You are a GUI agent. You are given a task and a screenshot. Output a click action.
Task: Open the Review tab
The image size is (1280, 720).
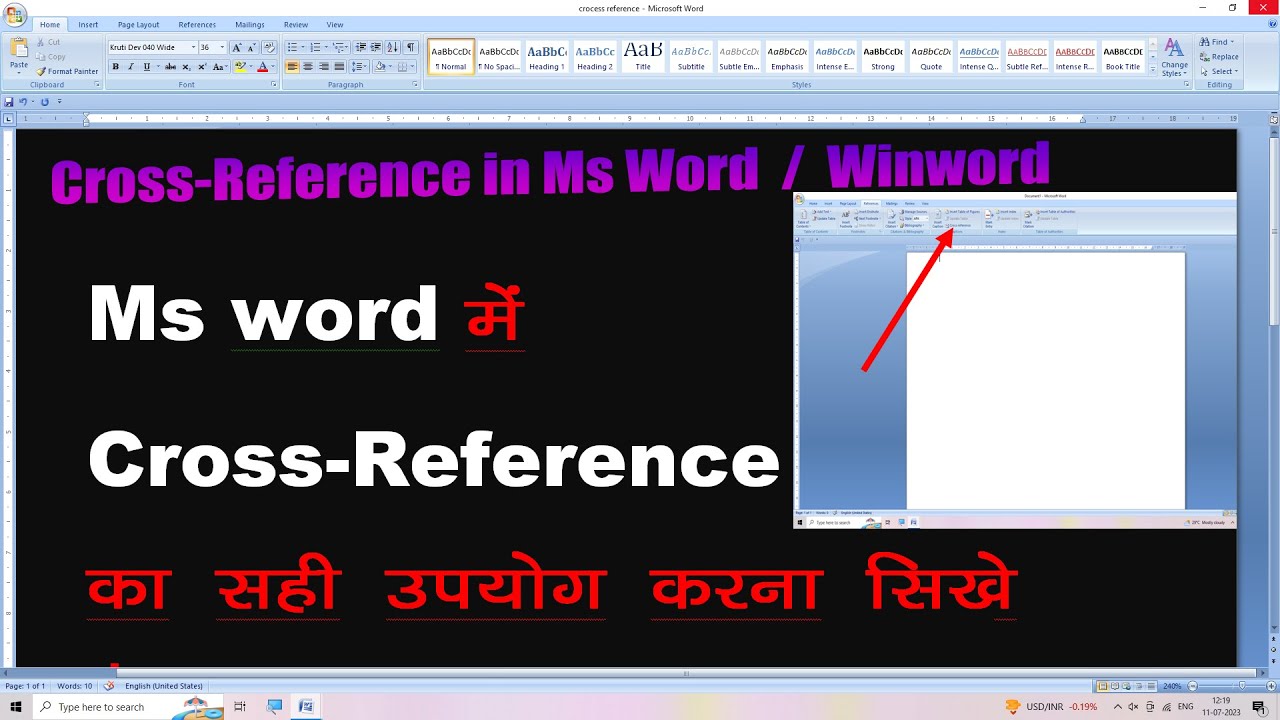(x=296, y=24)
